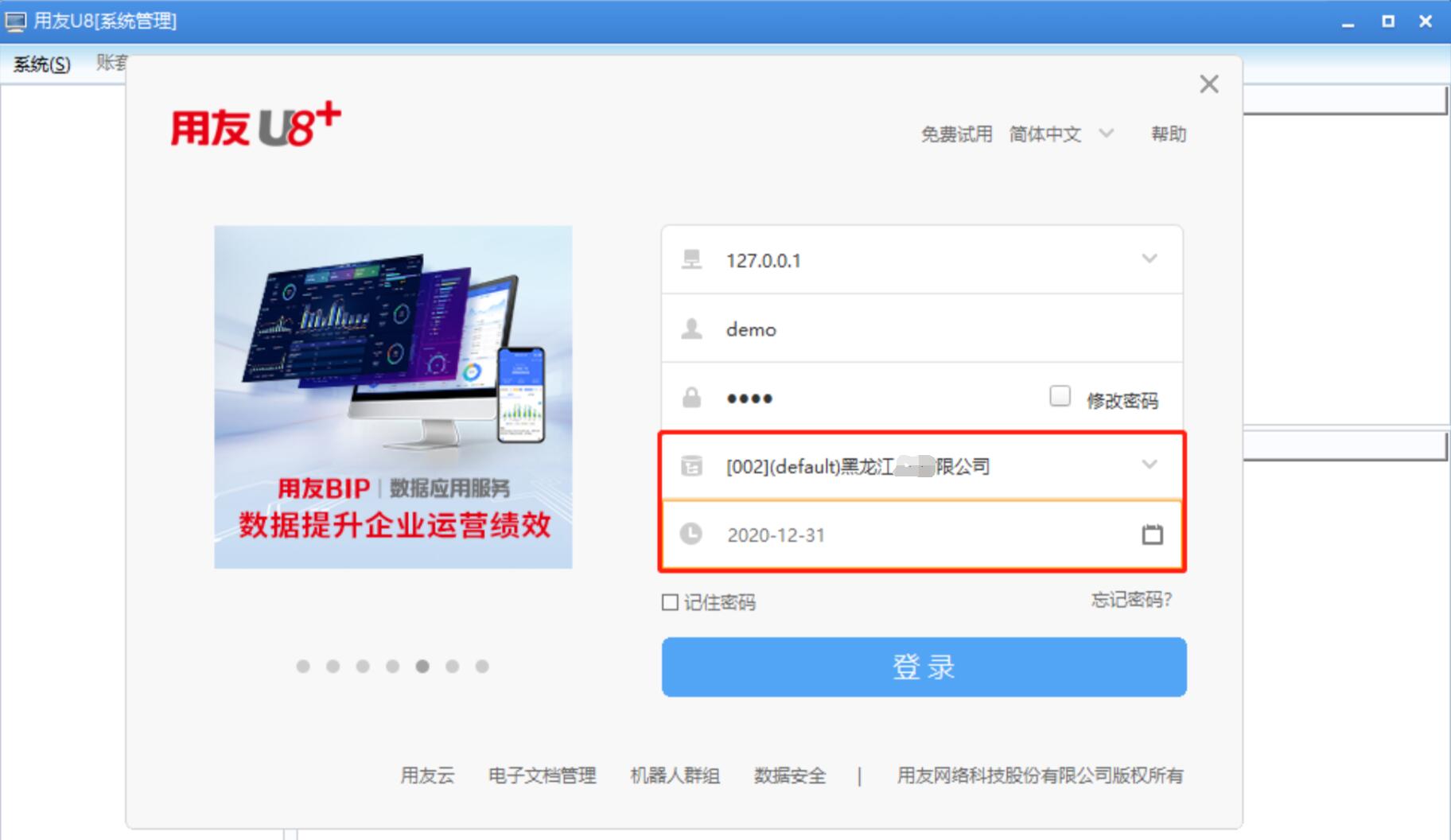Open the 机器人群组 footer link

[x=675, y=776]
